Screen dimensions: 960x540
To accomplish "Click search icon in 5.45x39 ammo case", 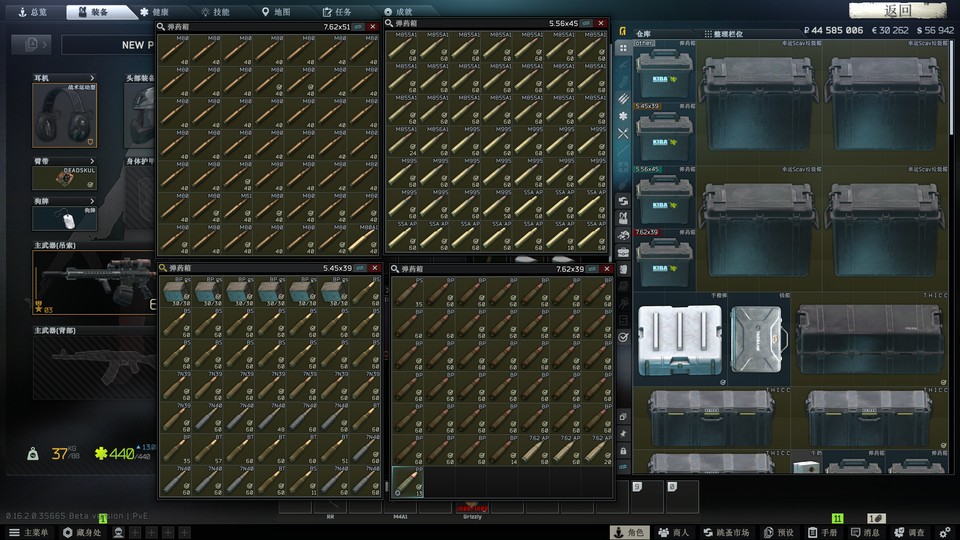I will [x=163, y=268].
